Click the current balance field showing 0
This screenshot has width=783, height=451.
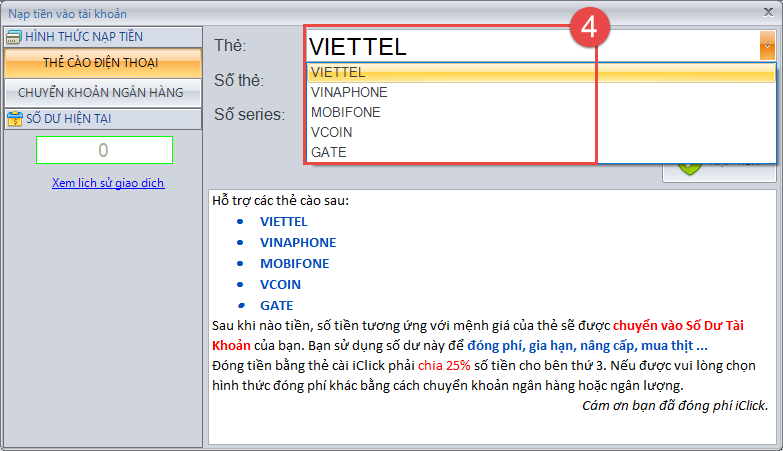coord(104,150)
